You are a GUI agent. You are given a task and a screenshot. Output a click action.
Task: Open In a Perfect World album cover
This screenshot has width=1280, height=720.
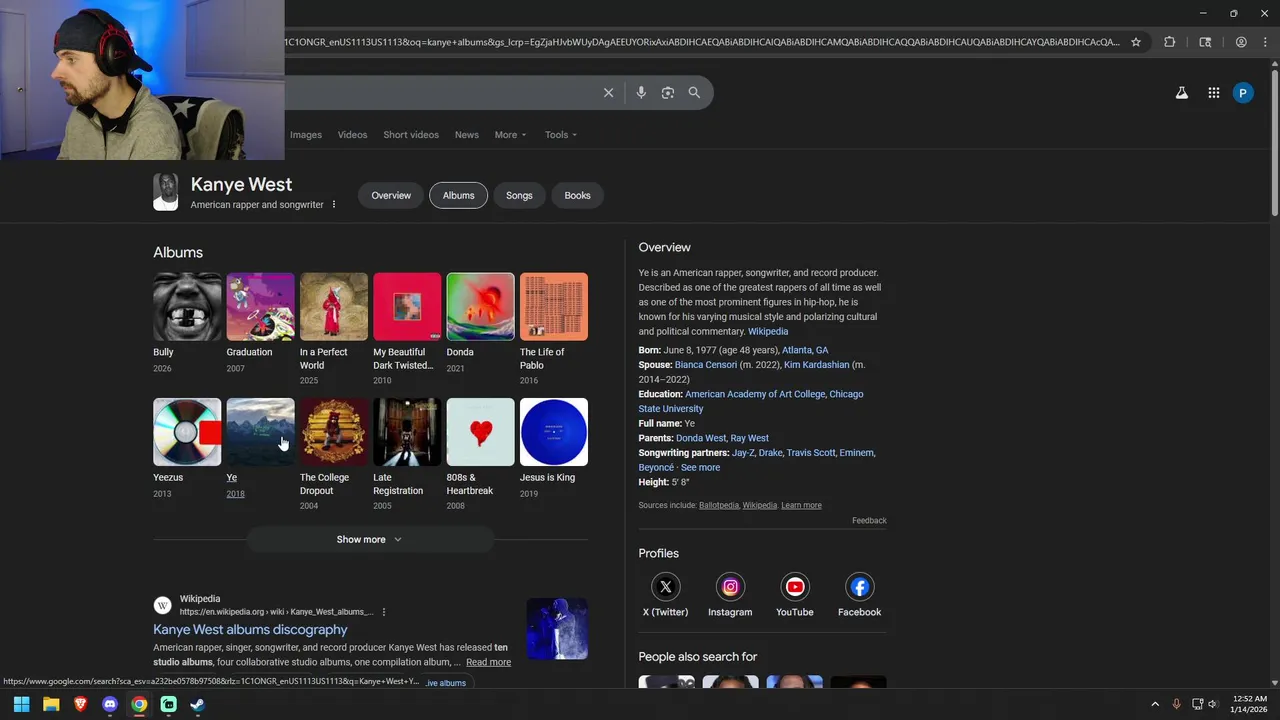point(334,307)
